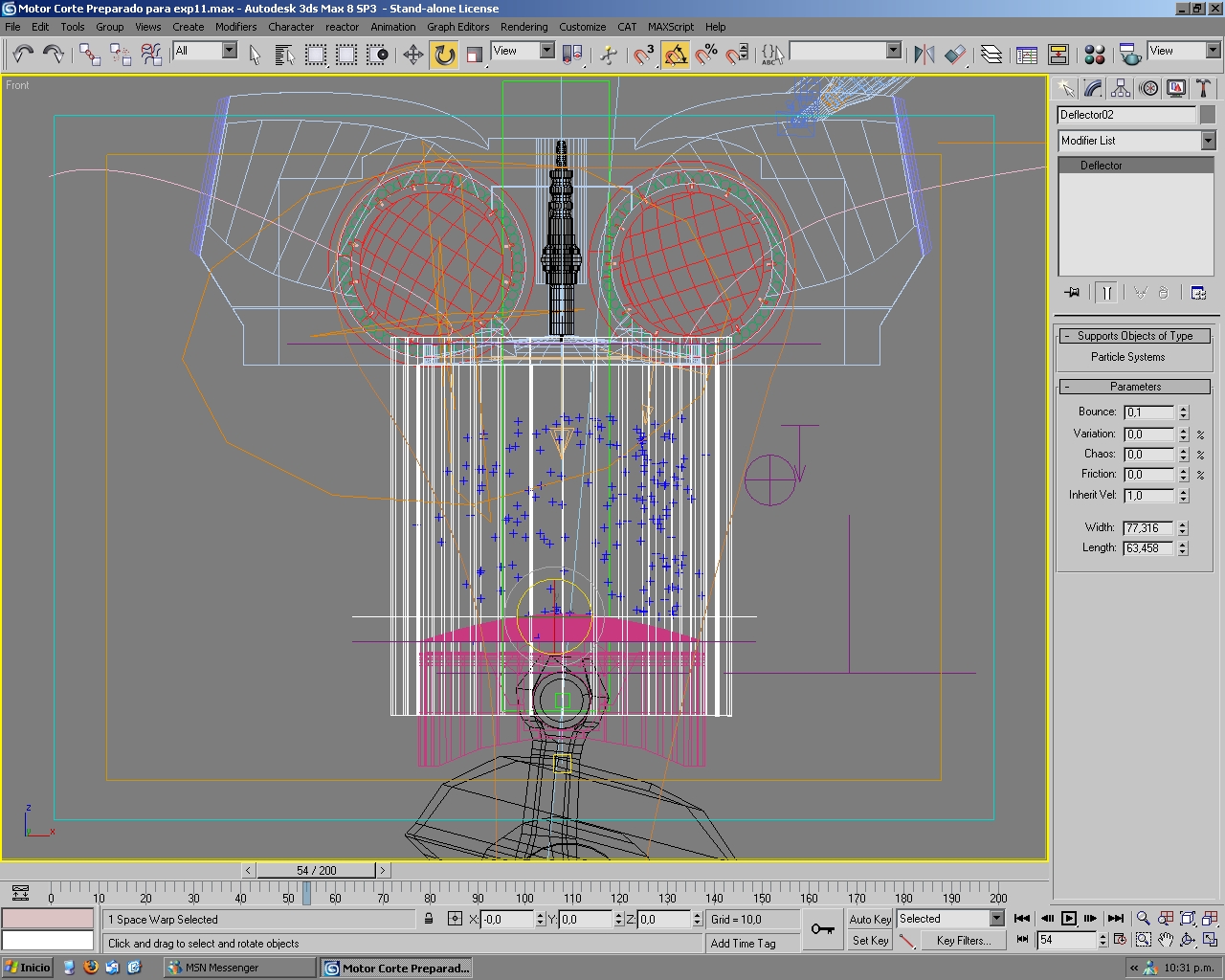Click Zoom Extents All icon

[1210, 919]
